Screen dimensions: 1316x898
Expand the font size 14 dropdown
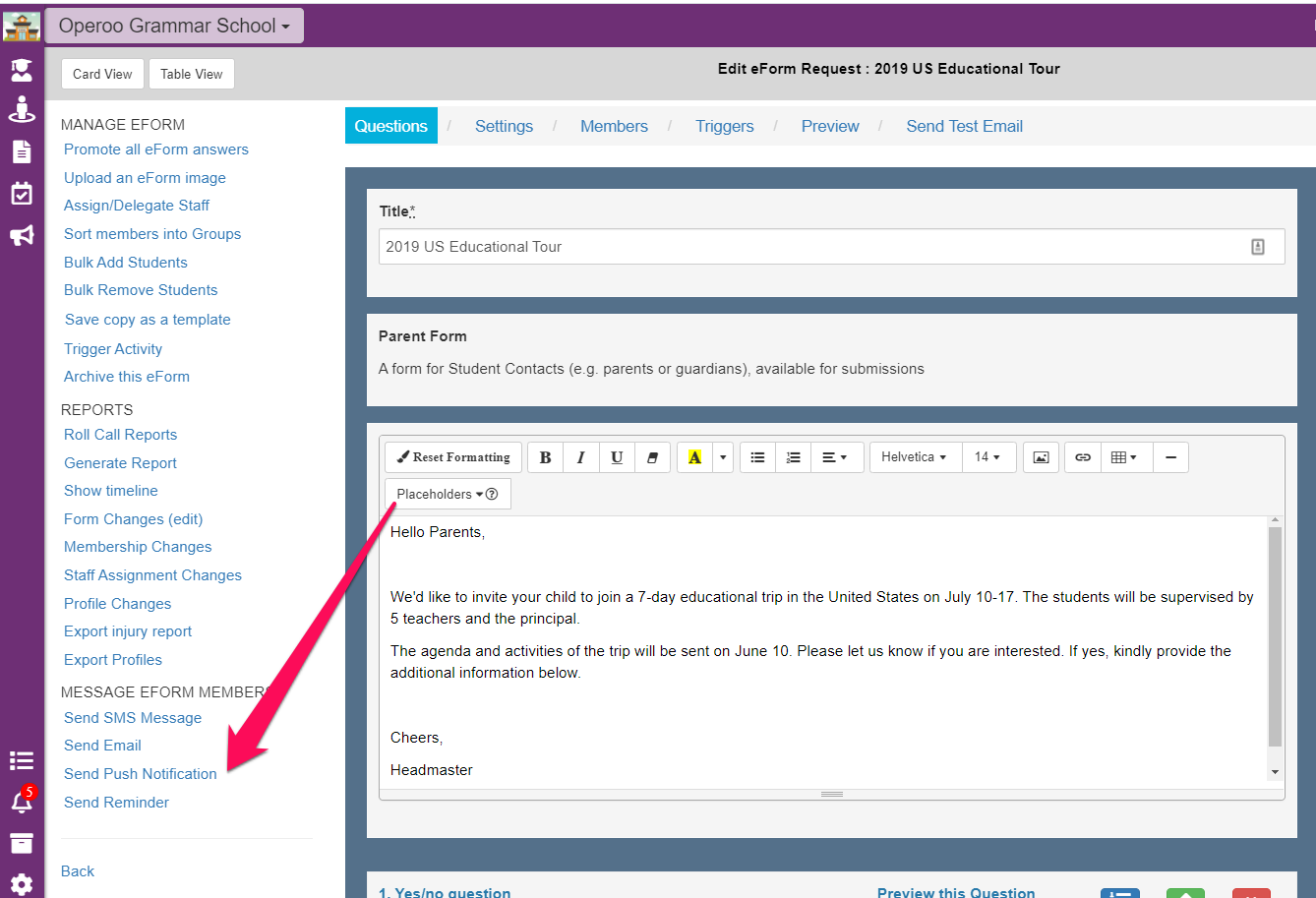coord(987,457)
